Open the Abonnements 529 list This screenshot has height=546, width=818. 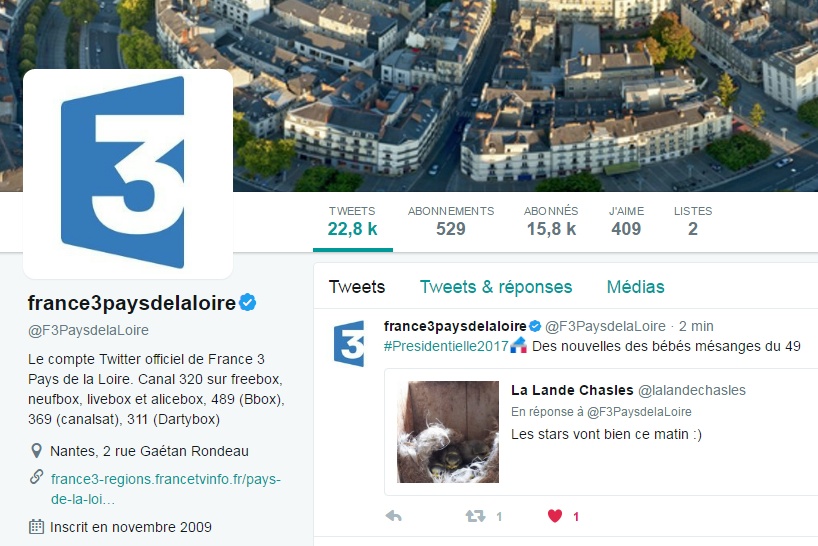(x=451, y=221)
